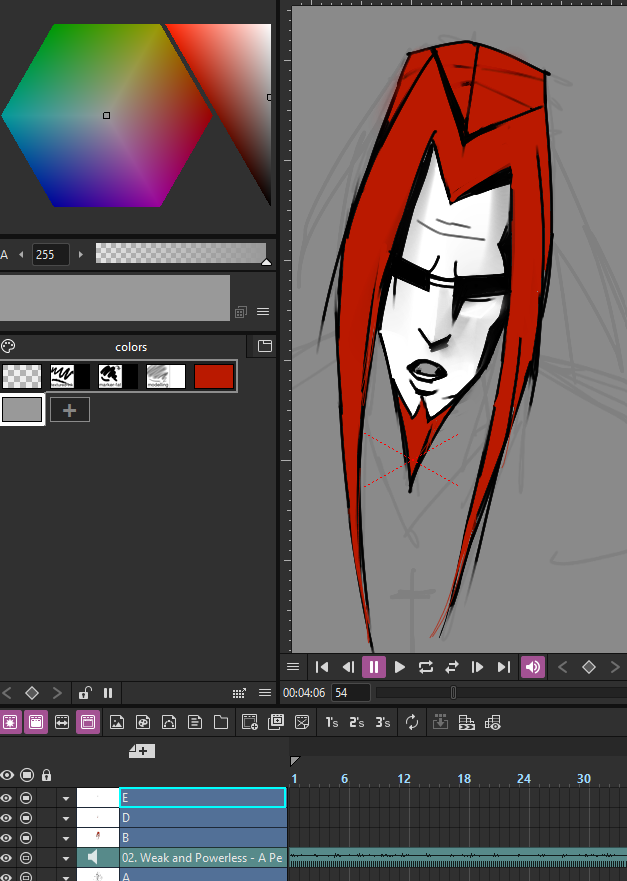
Task: Click the timeline scrub slider handle
Action: coord(453,693)
